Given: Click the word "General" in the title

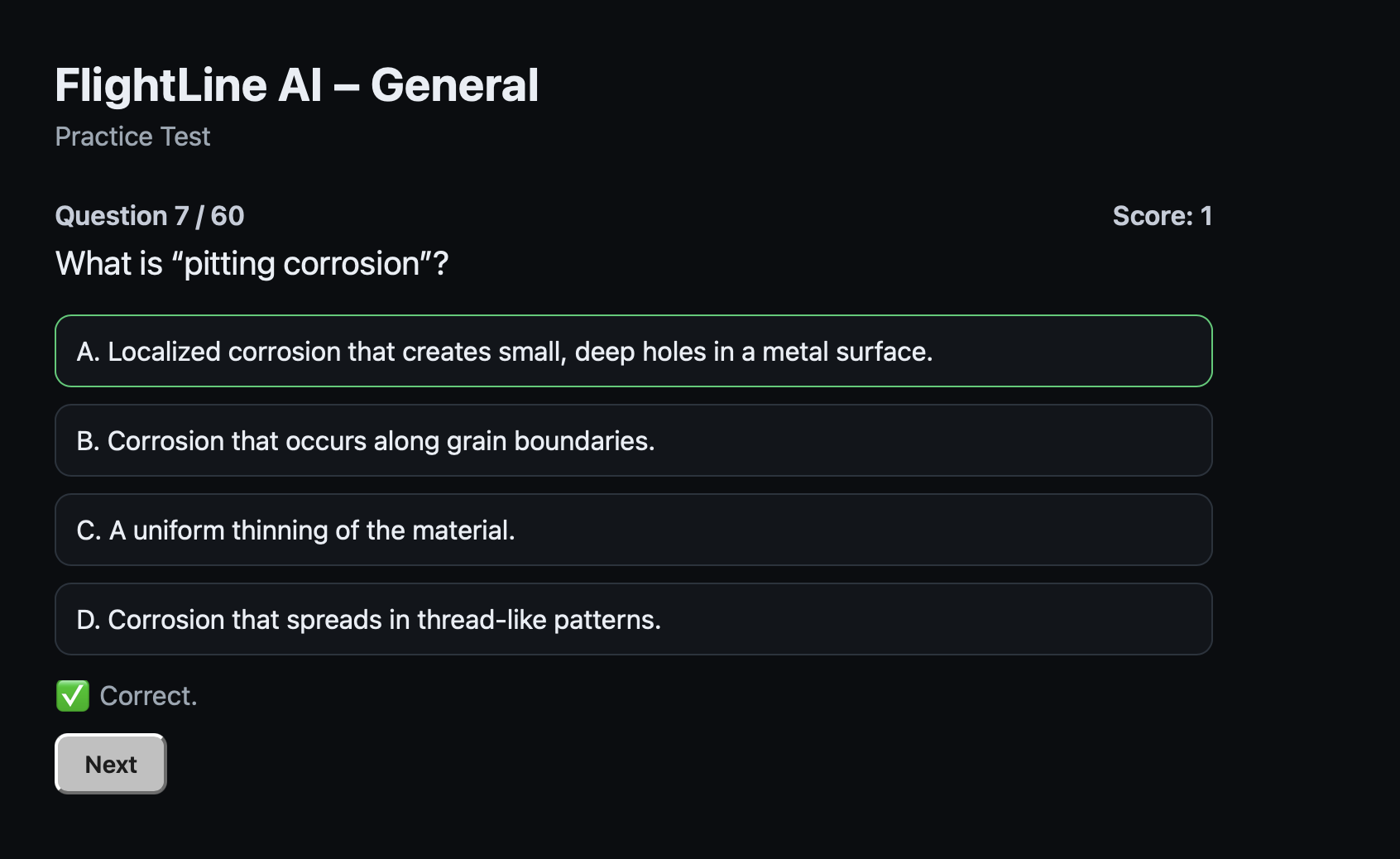Looking at the screenshot, I should (454, 85).
